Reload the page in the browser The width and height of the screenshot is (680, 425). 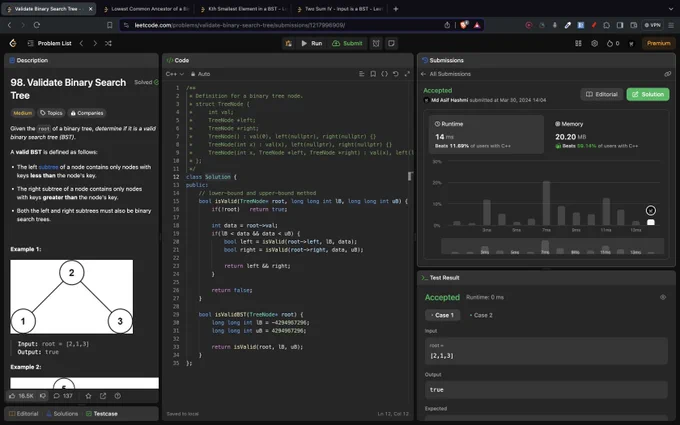click(x=37, y=25)
